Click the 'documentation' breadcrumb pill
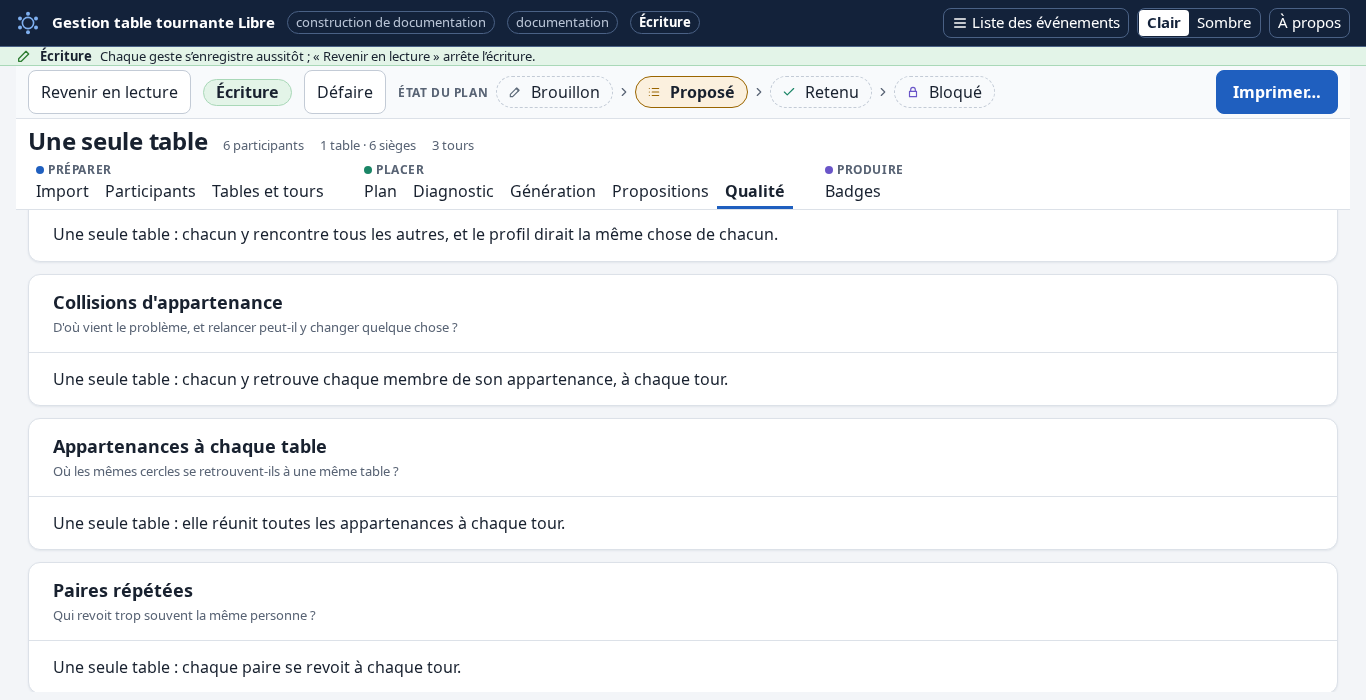 [562, 23]
